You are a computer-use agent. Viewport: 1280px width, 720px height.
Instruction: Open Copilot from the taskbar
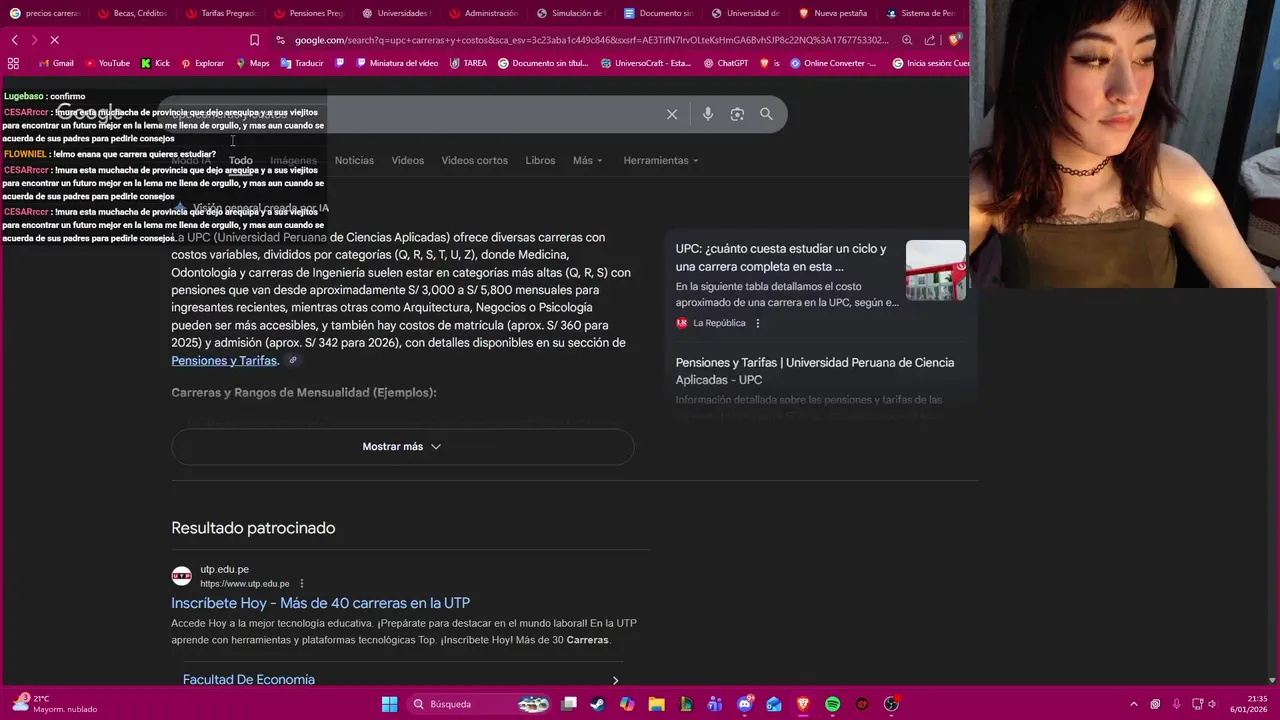click(627, 704)
